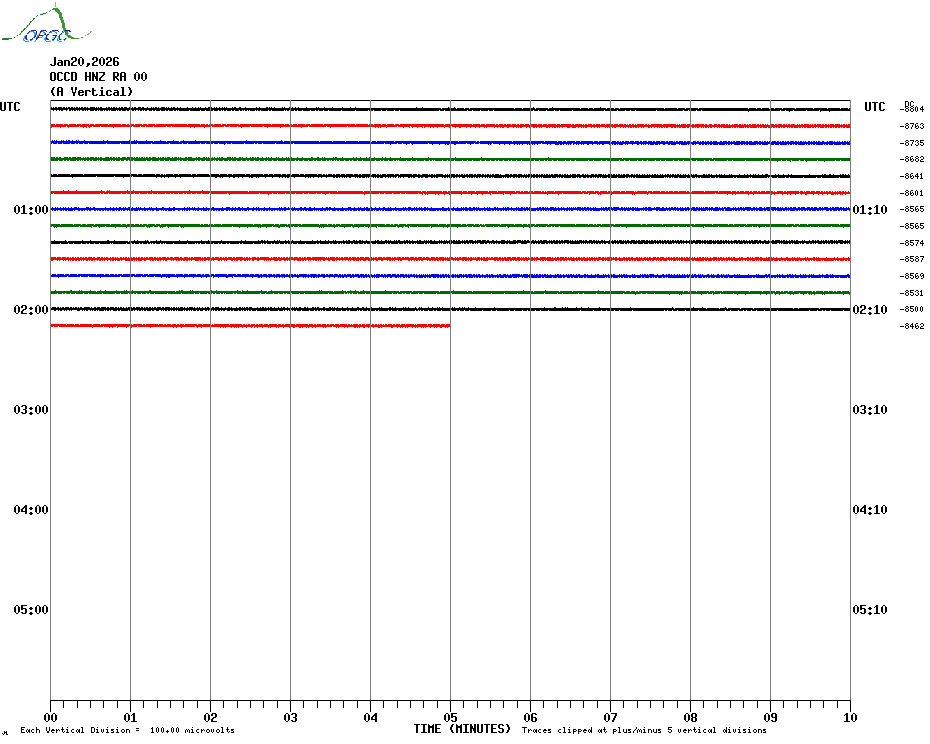This screenshot has width=930, height=744.
Task: Click the 04 minute axis label
Action: tap(371, 718)
